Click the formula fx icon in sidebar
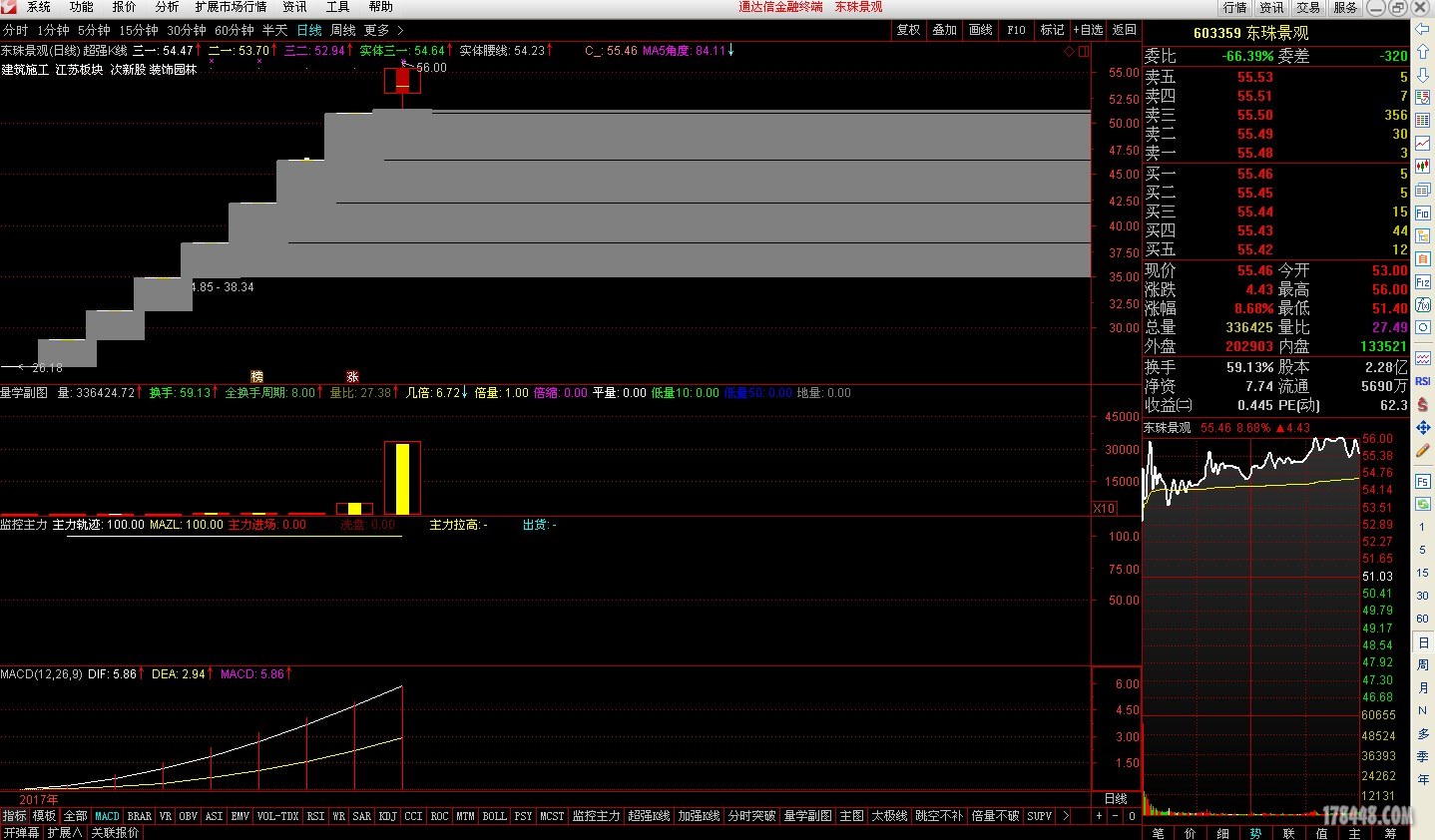This screenshot has height=840, width=1435. coord(1423,305)
